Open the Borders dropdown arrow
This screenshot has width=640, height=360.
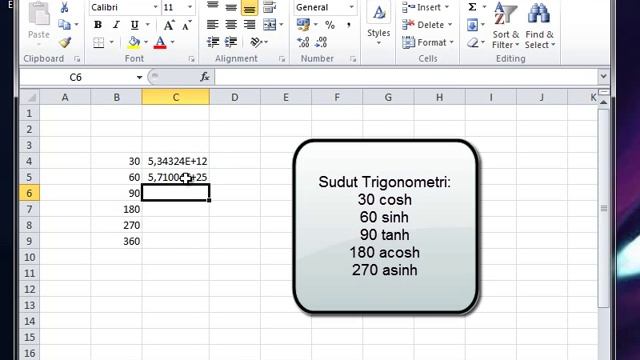(111, 42)
